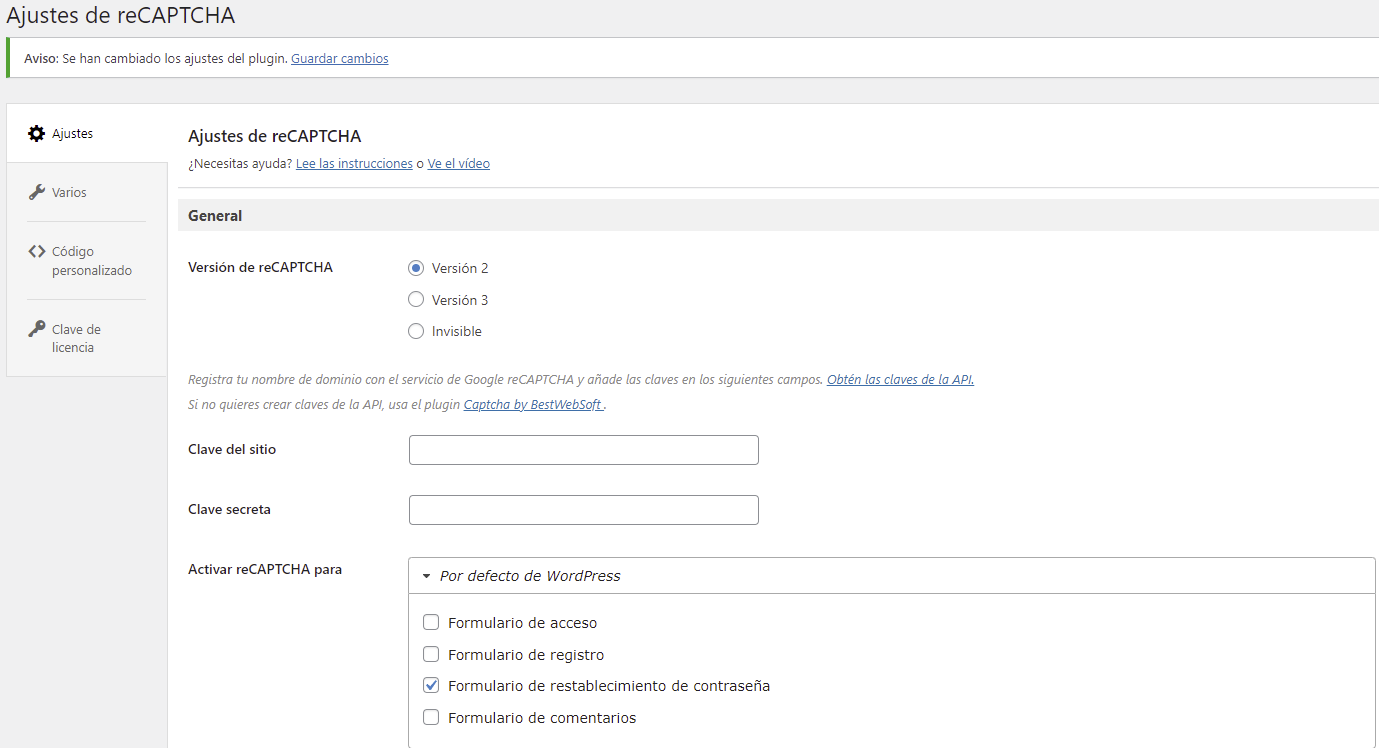
Task: Open the Ajustes sidebar tab
Action: point(87,133)
